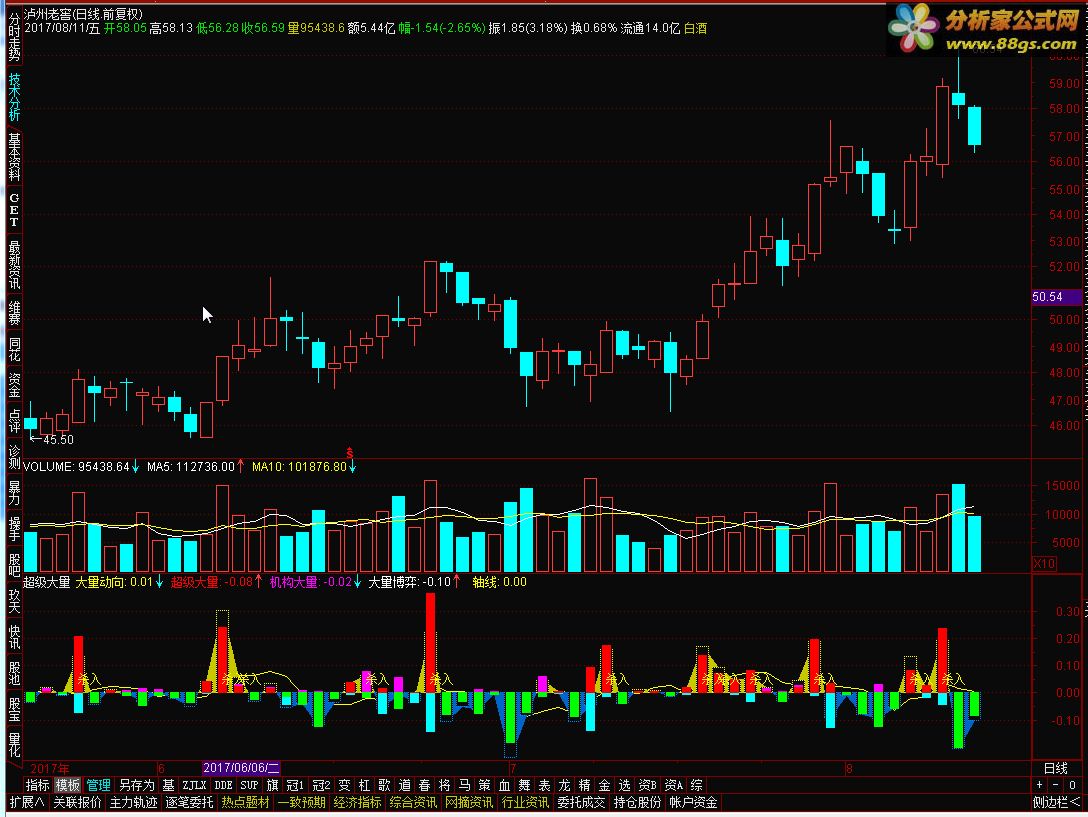Select the 金 indicator shortcut
Viewport: 1088px width, 817px height.
[604, 785]
